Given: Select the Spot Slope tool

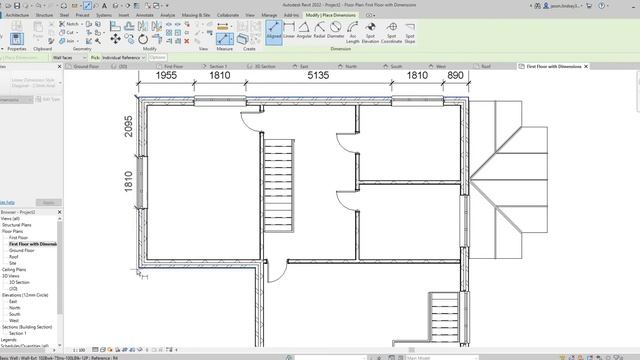Looking at the screenshot, I should click(x=410, y=32).
